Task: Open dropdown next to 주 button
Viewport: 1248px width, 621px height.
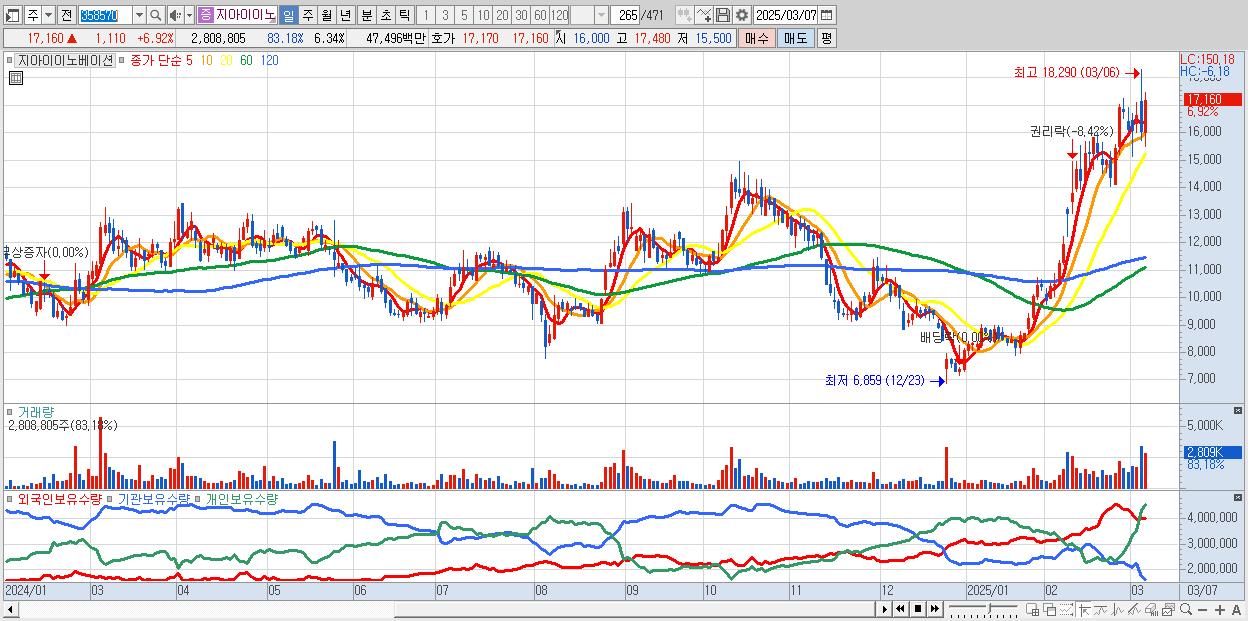Action: coord(48,15)
